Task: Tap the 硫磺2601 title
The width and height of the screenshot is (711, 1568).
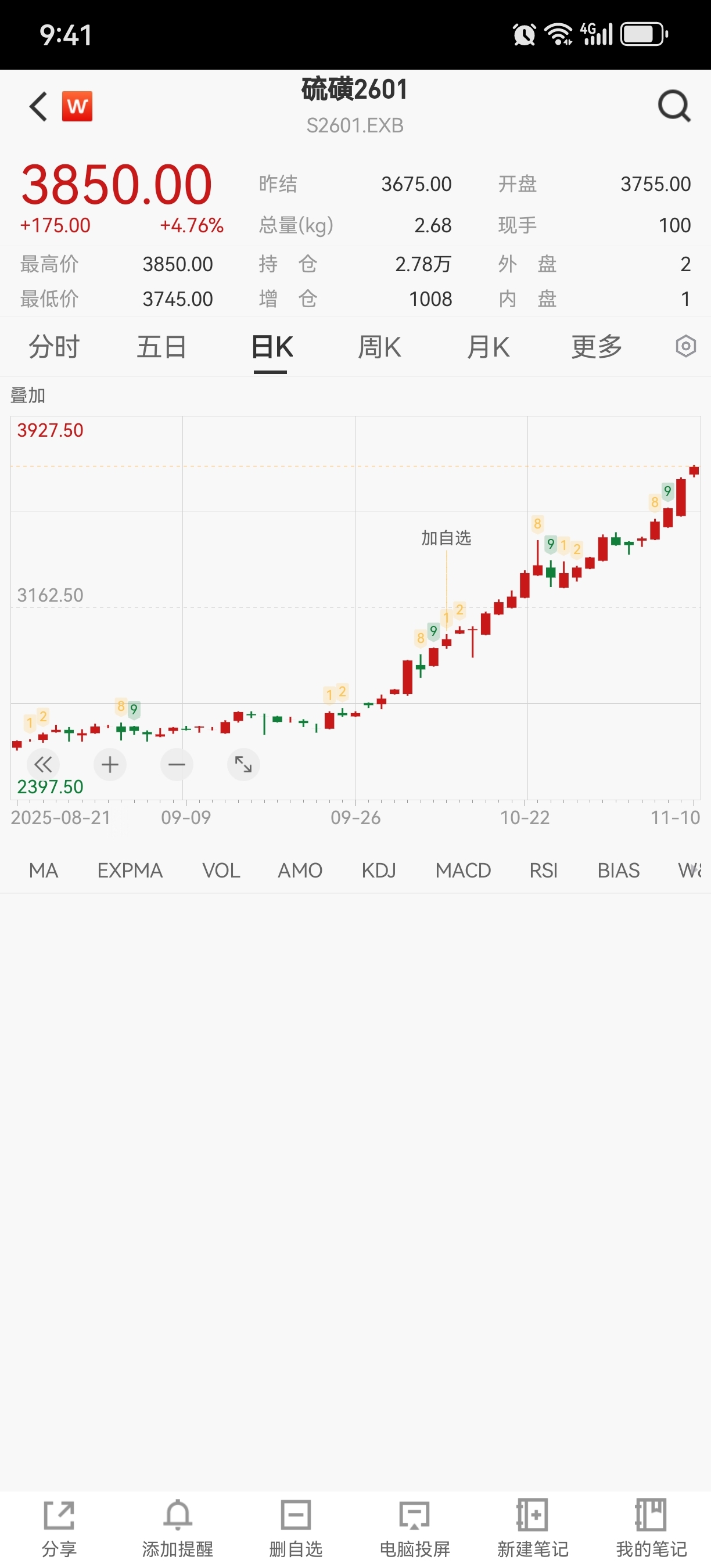Action: [355, 89]
